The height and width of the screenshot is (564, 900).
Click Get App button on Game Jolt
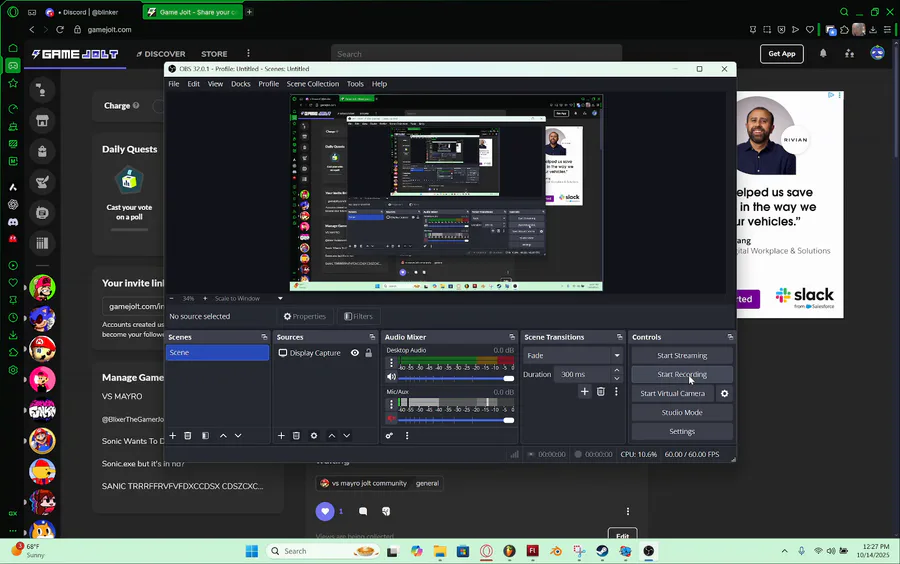pyautogui.click(x=782, y=53)
